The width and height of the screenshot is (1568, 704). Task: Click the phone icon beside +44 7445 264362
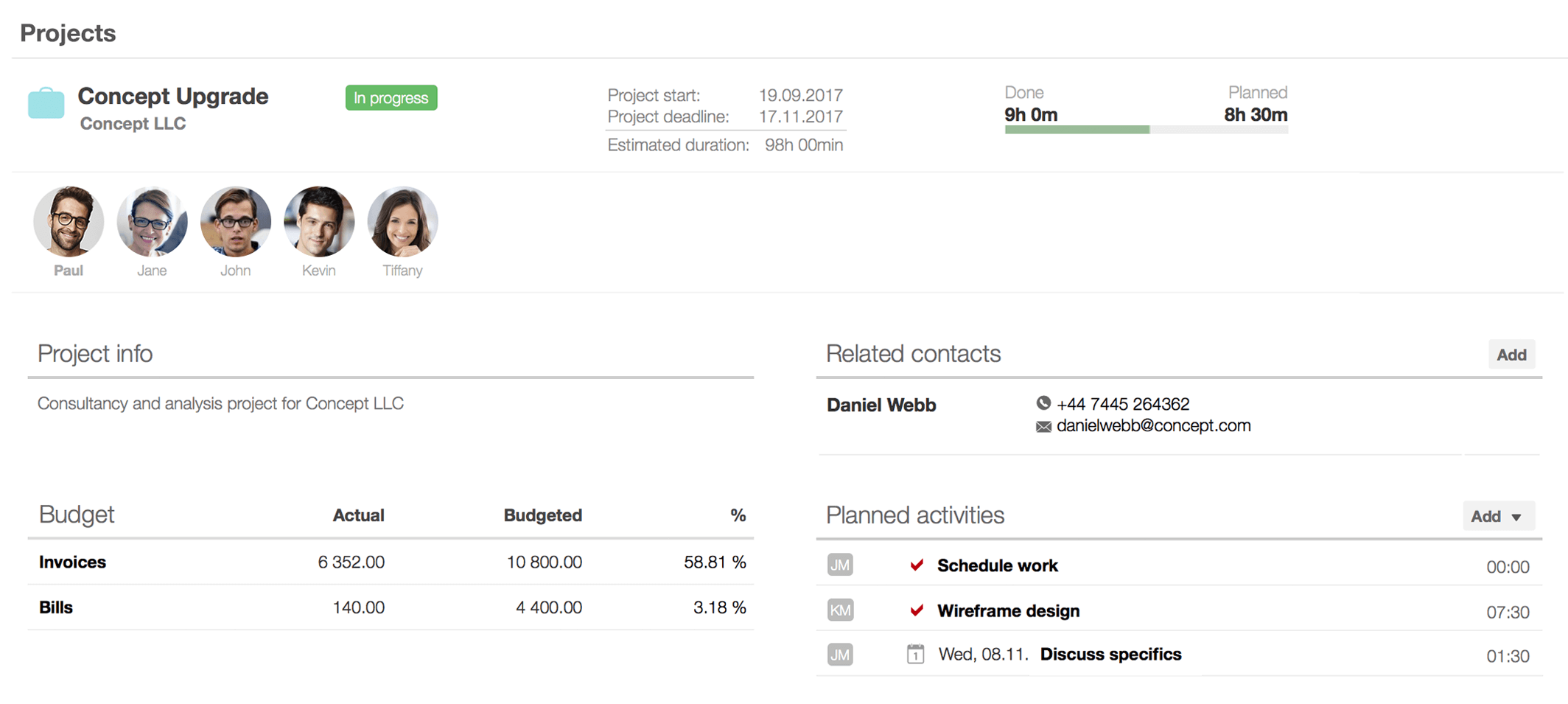[x=1043, y=403]
